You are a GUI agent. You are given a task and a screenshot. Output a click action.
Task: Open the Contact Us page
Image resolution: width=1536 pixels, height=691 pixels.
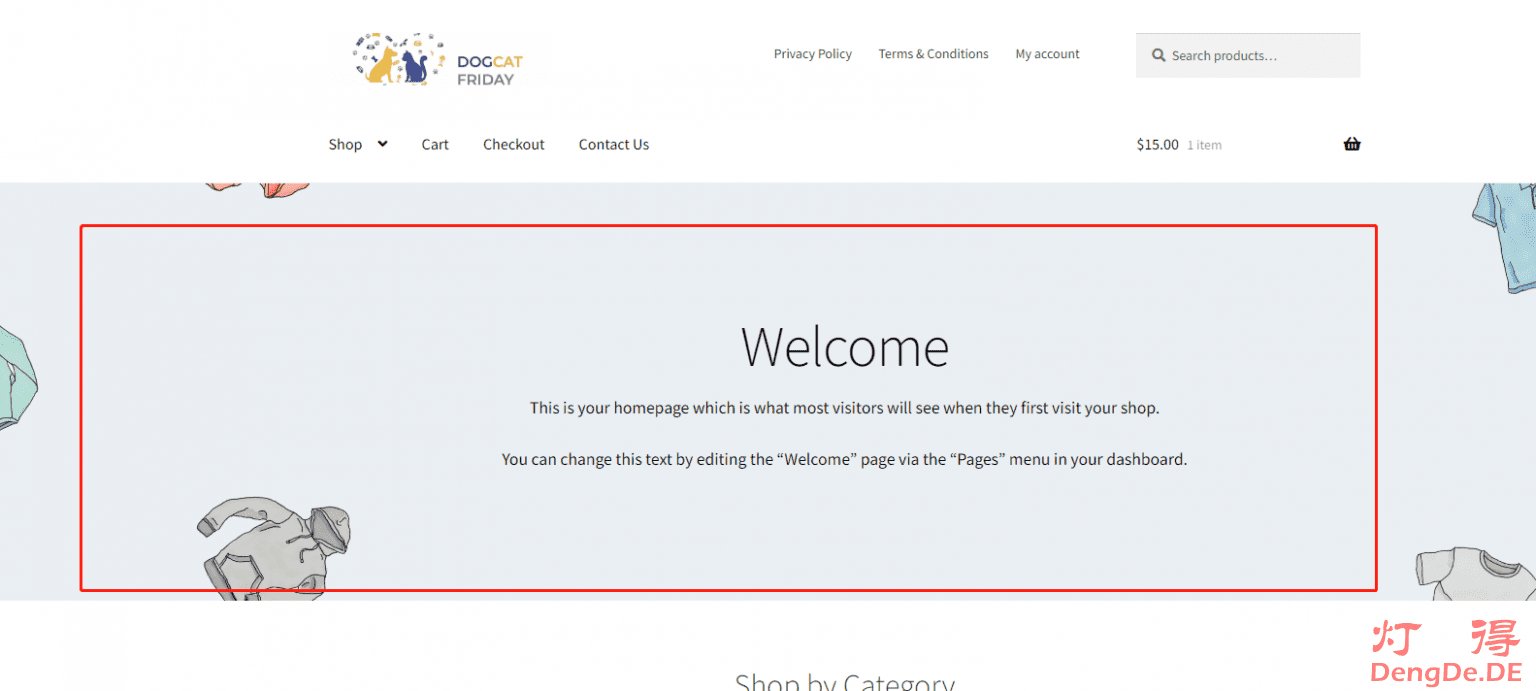pyautogui.click(x=613, y=145)
